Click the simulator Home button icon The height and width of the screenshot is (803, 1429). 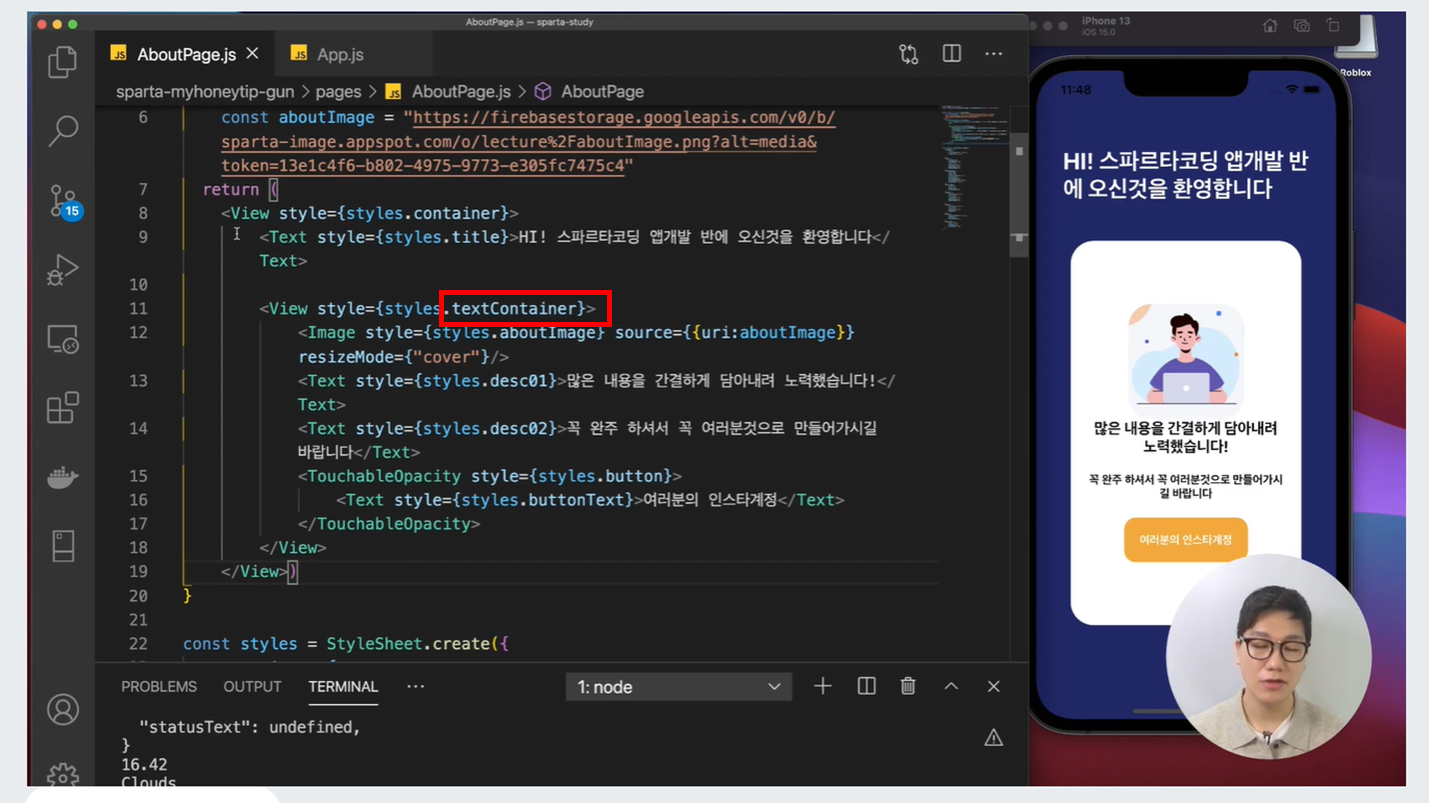tap(1270, 26)
